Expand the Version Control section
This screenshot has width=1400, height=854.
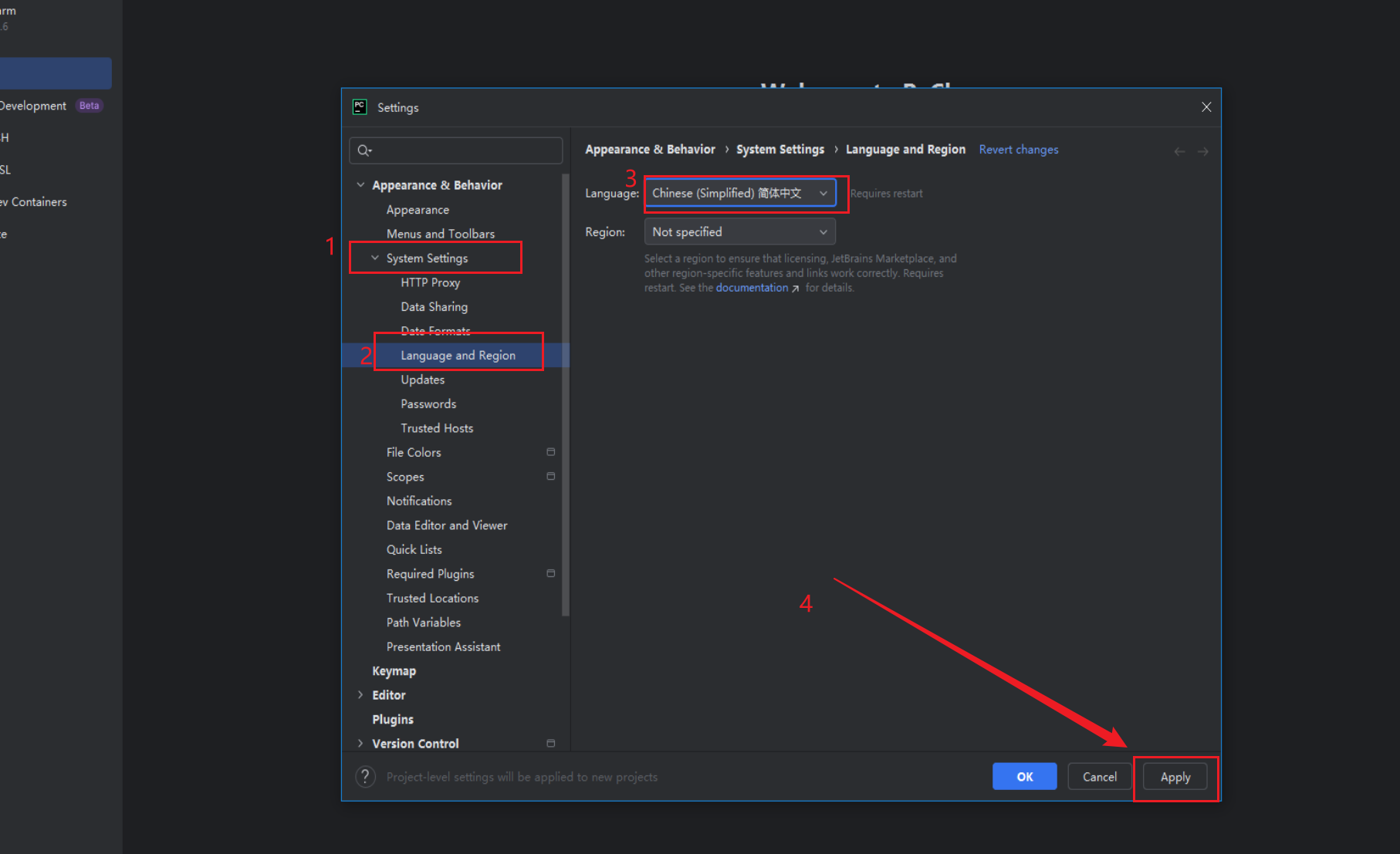[x=360, y=744]
